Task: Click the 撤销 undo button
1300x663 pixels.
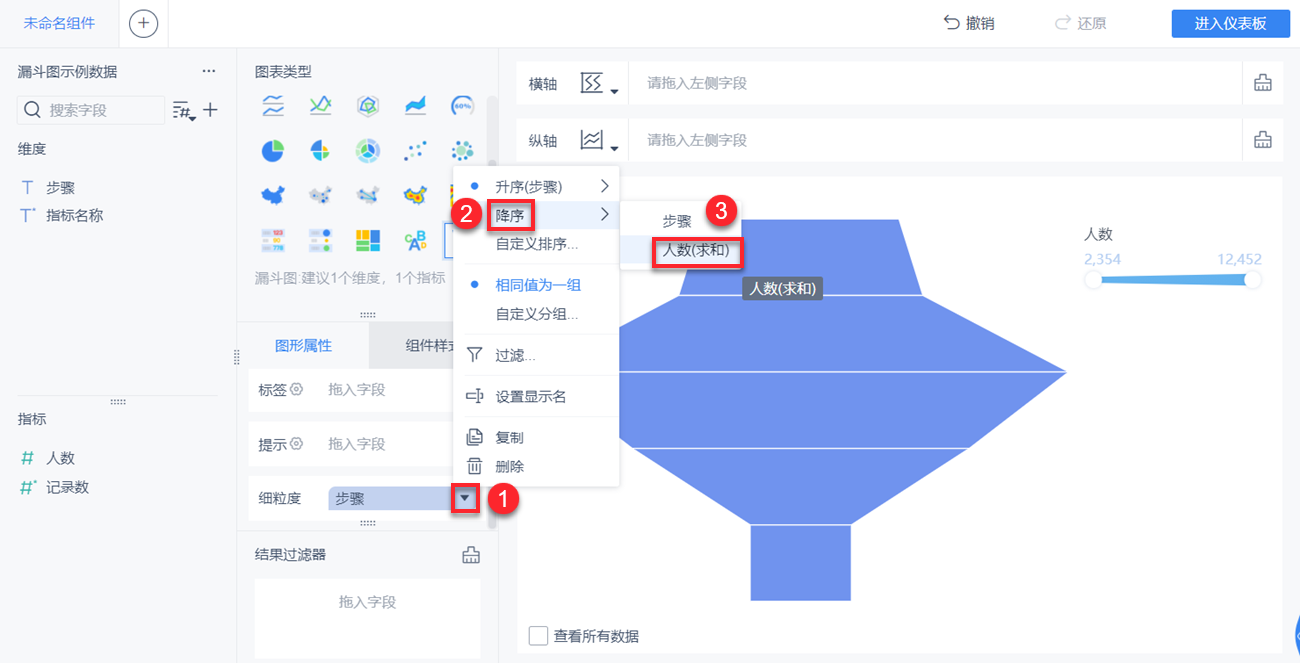Action: [968, 23]
